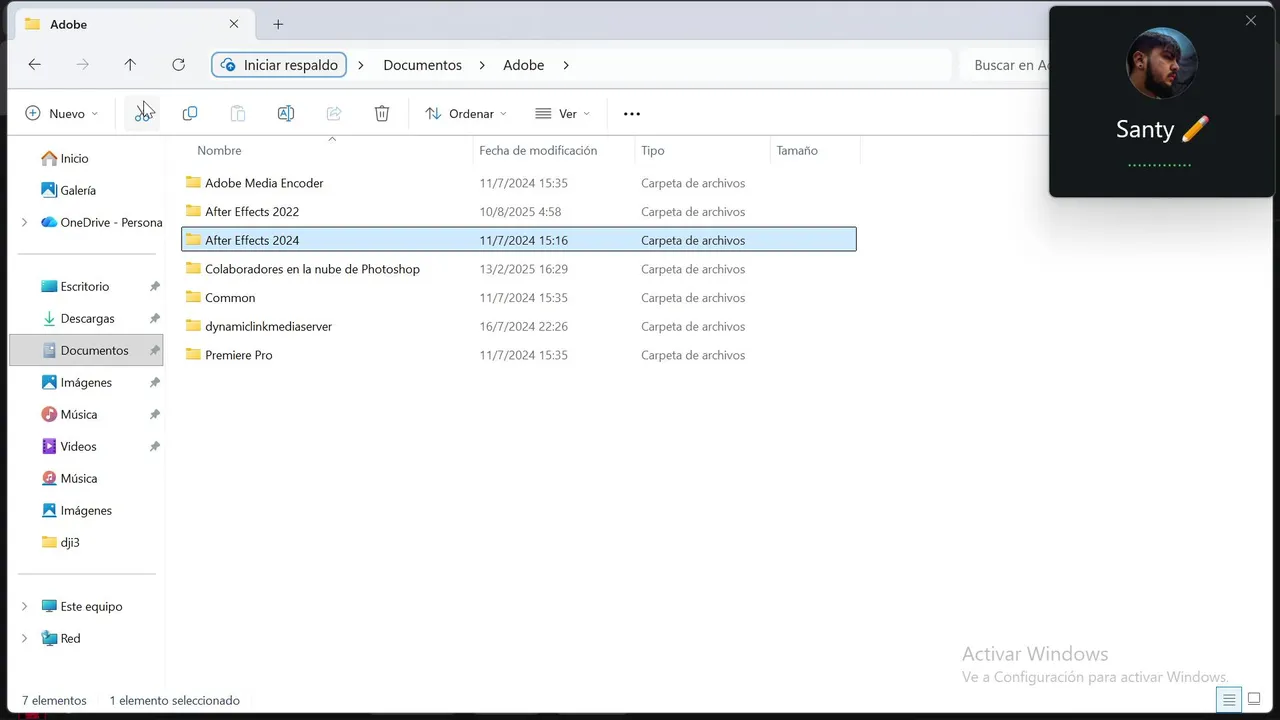Click the Cut scissors icon
Viewport: 1280px width, 720px height.
(144, 114)
